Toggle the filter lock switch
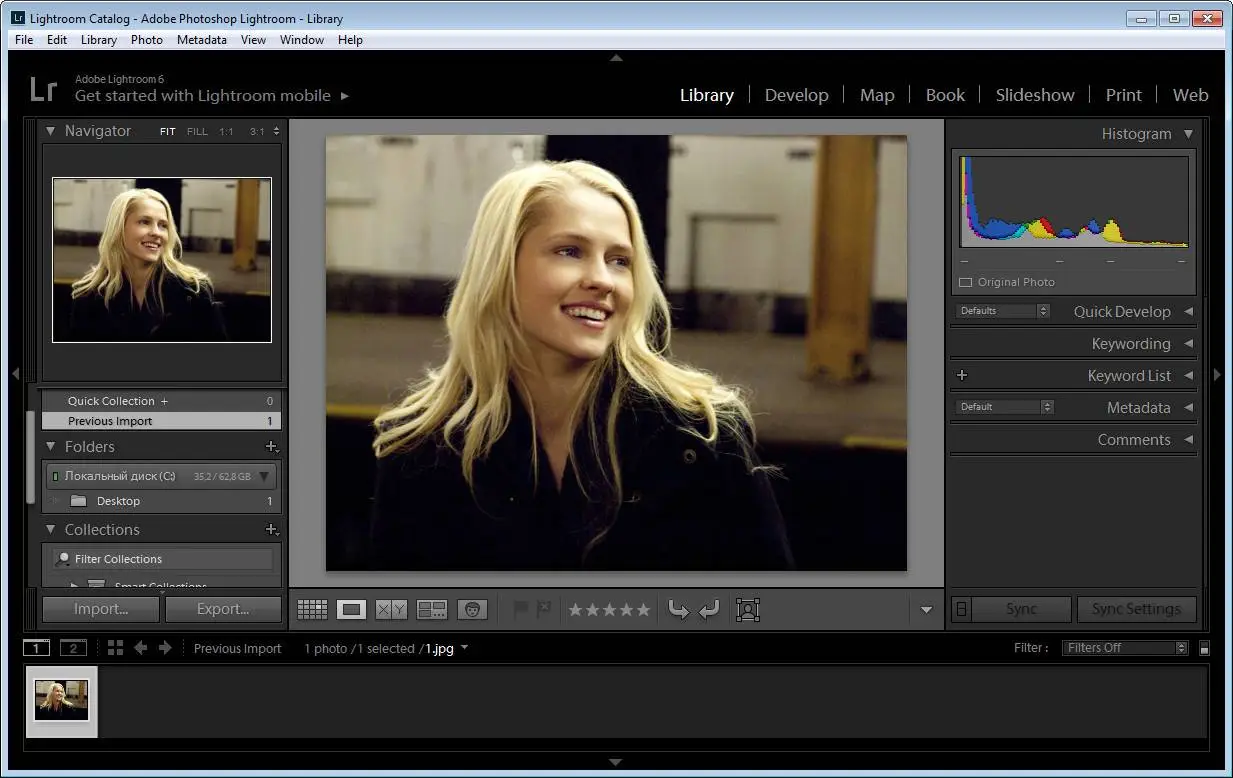Viewport: 1233px width, 778px height. 1205,648
